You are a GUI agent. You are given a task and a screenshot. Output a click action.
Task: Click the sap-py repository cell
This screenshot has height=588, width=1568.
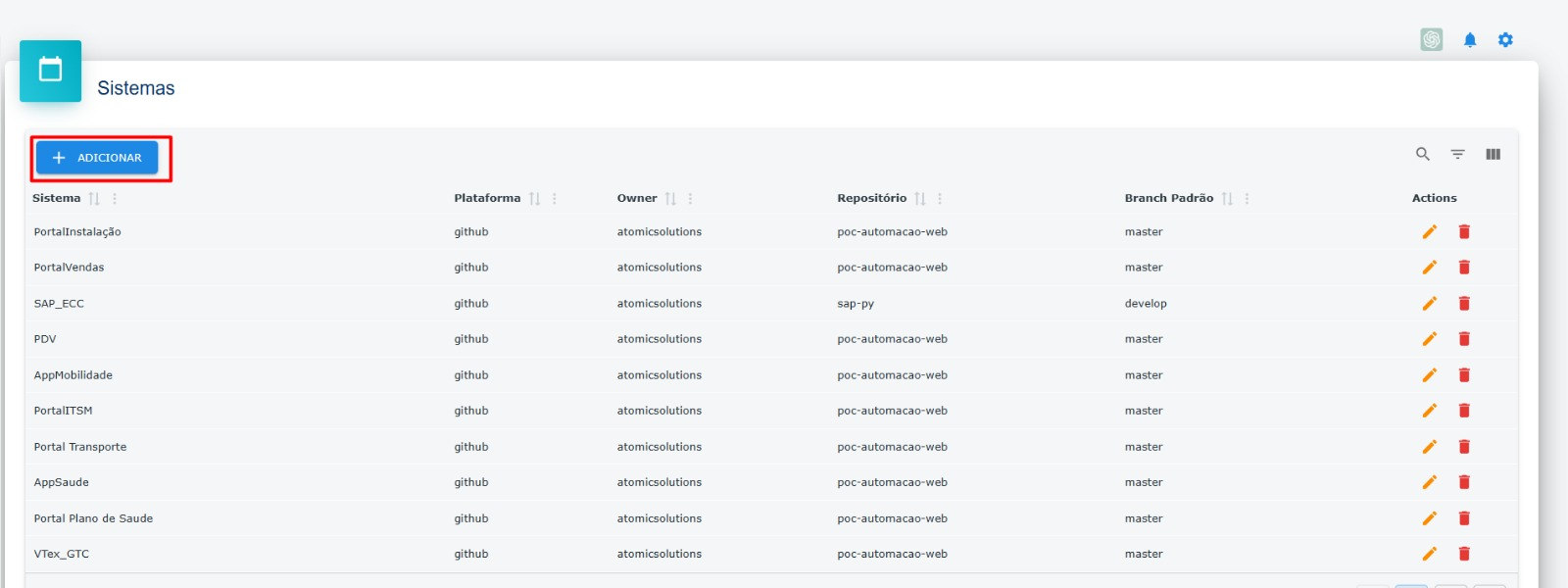click(856, 304)
